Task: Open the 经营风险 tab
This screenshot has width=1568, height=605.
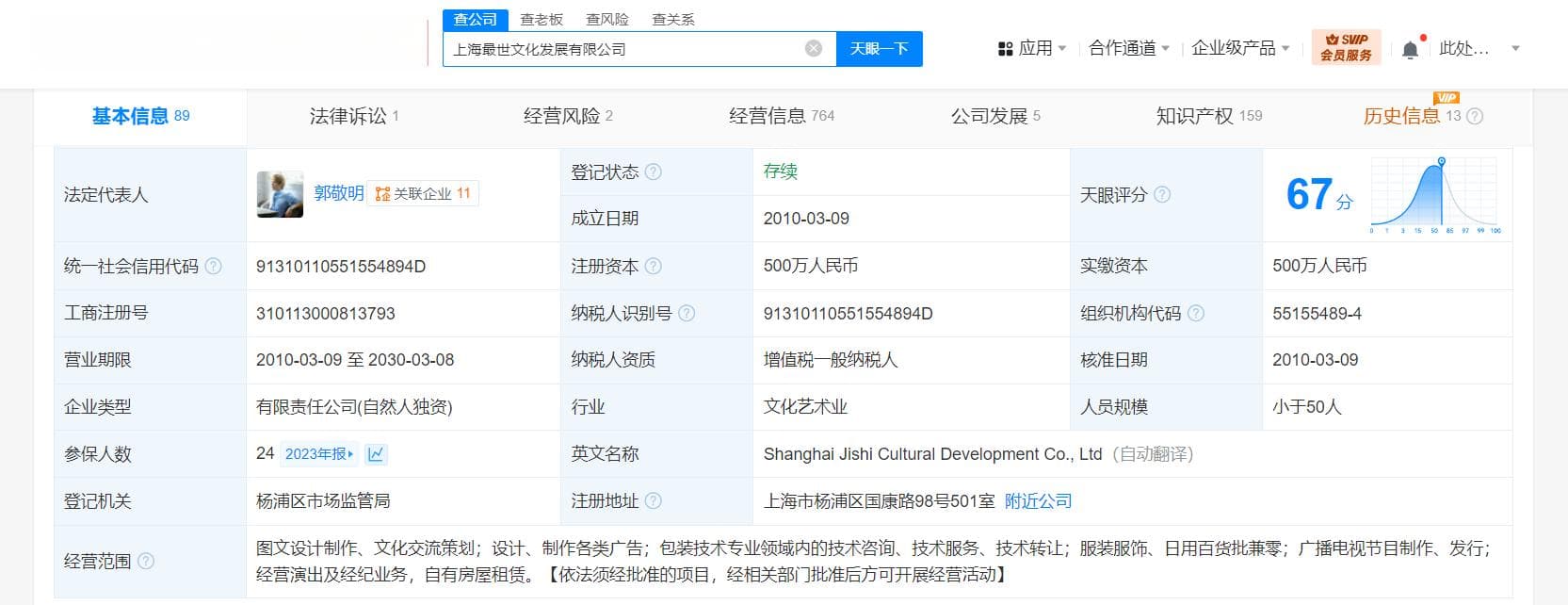Action: 568,116
